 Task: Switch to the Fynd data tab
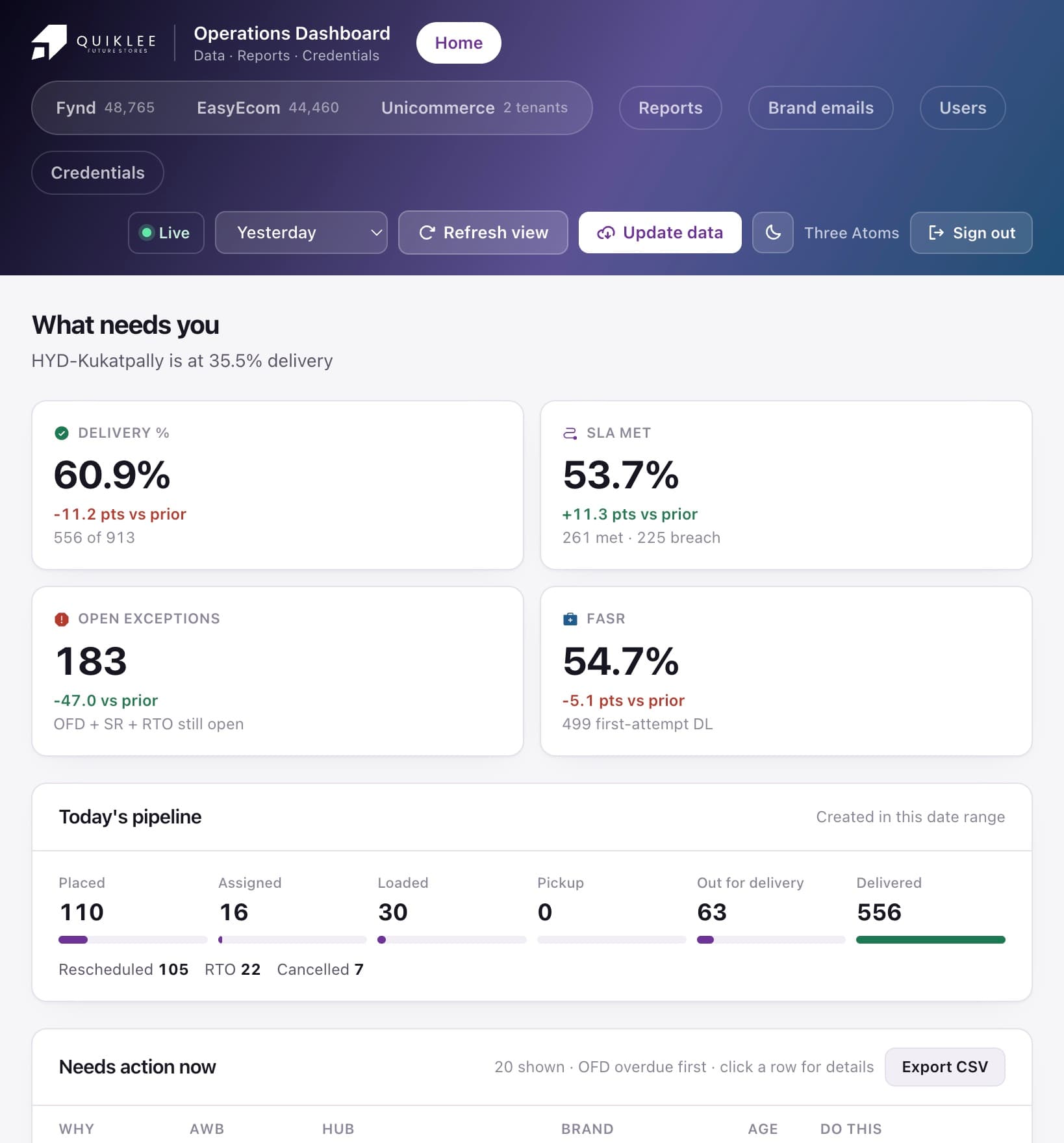point(105,108)
